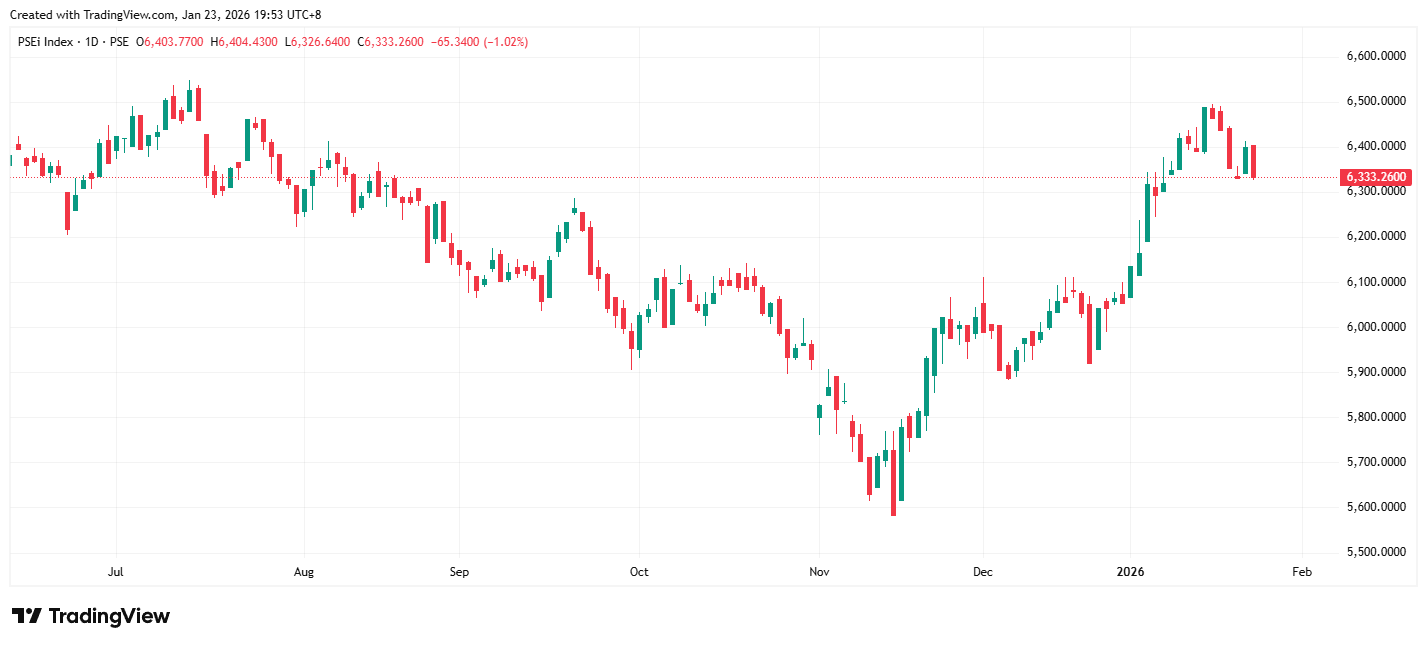The width and height of the screenshot is (1427, 646).
Task: Click the TradingView logo icon
Action: point(26,616)
